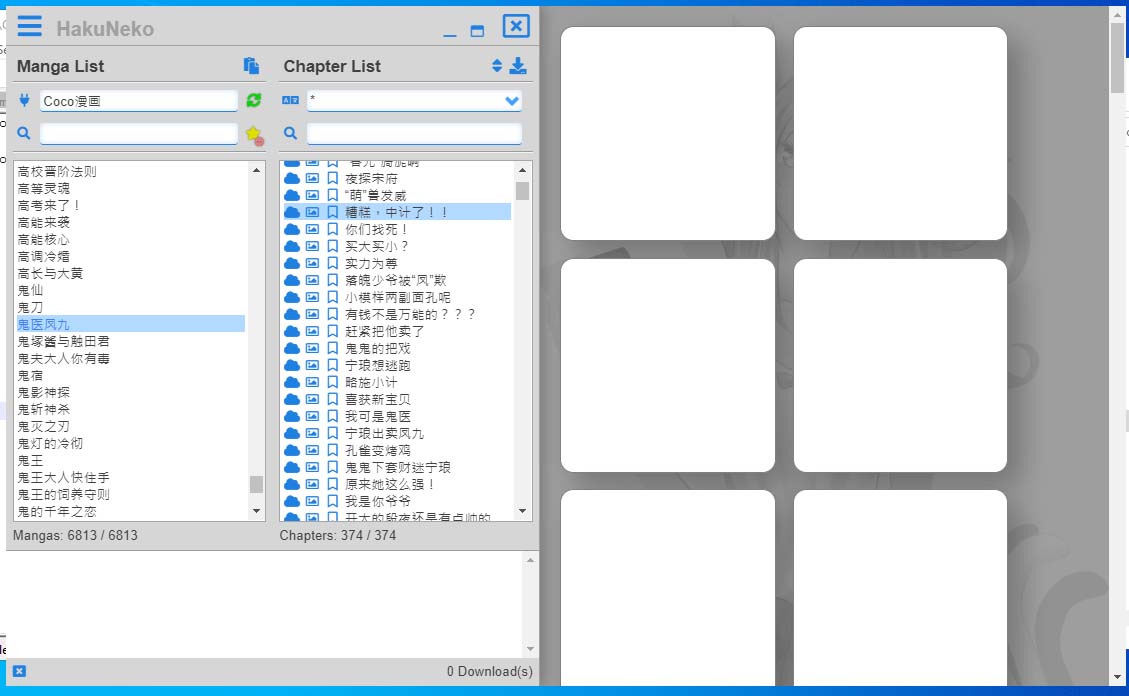This screenshot has width=1129, height=696.
Task: Click the connector plug icon
Action: [24, 100]
